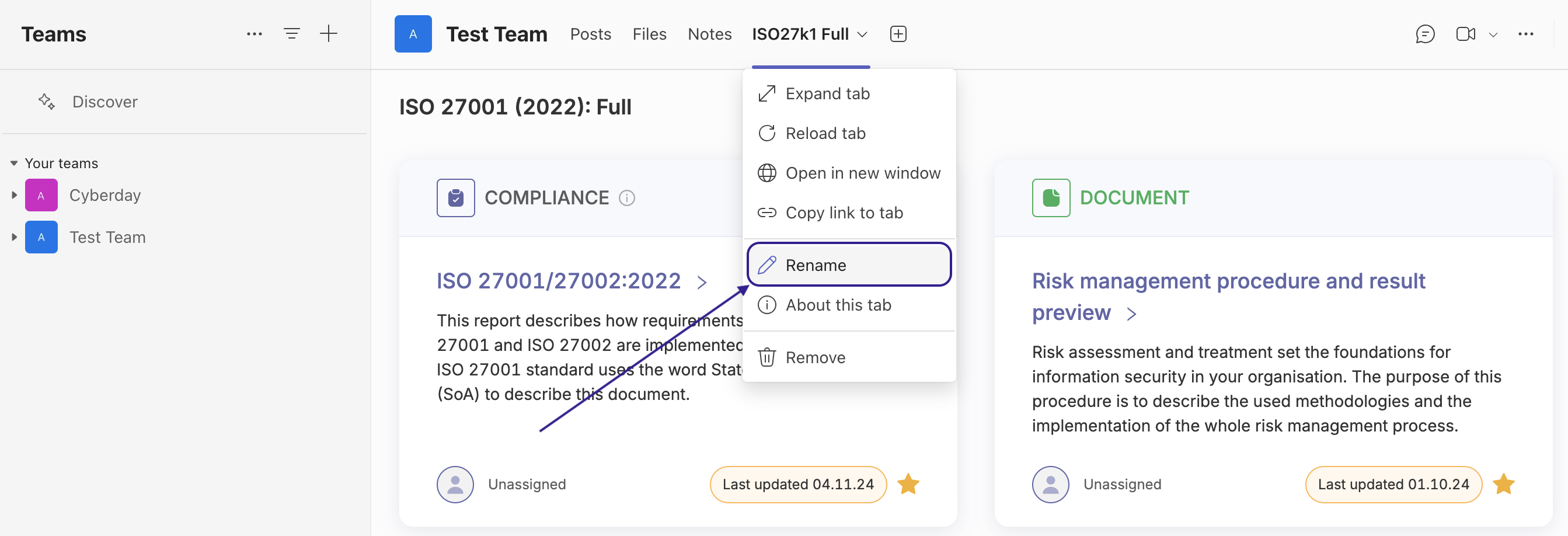
Task: Select Expand tab in menu
Action: pos(849,94)
